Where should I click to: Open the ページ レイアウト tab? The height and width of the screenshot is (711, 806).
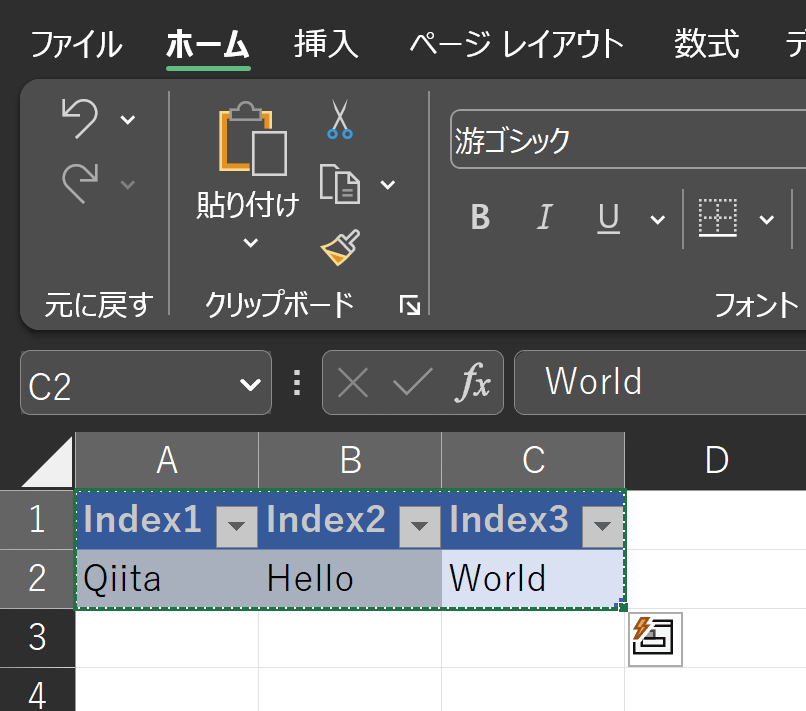click(x=517, y=44)
